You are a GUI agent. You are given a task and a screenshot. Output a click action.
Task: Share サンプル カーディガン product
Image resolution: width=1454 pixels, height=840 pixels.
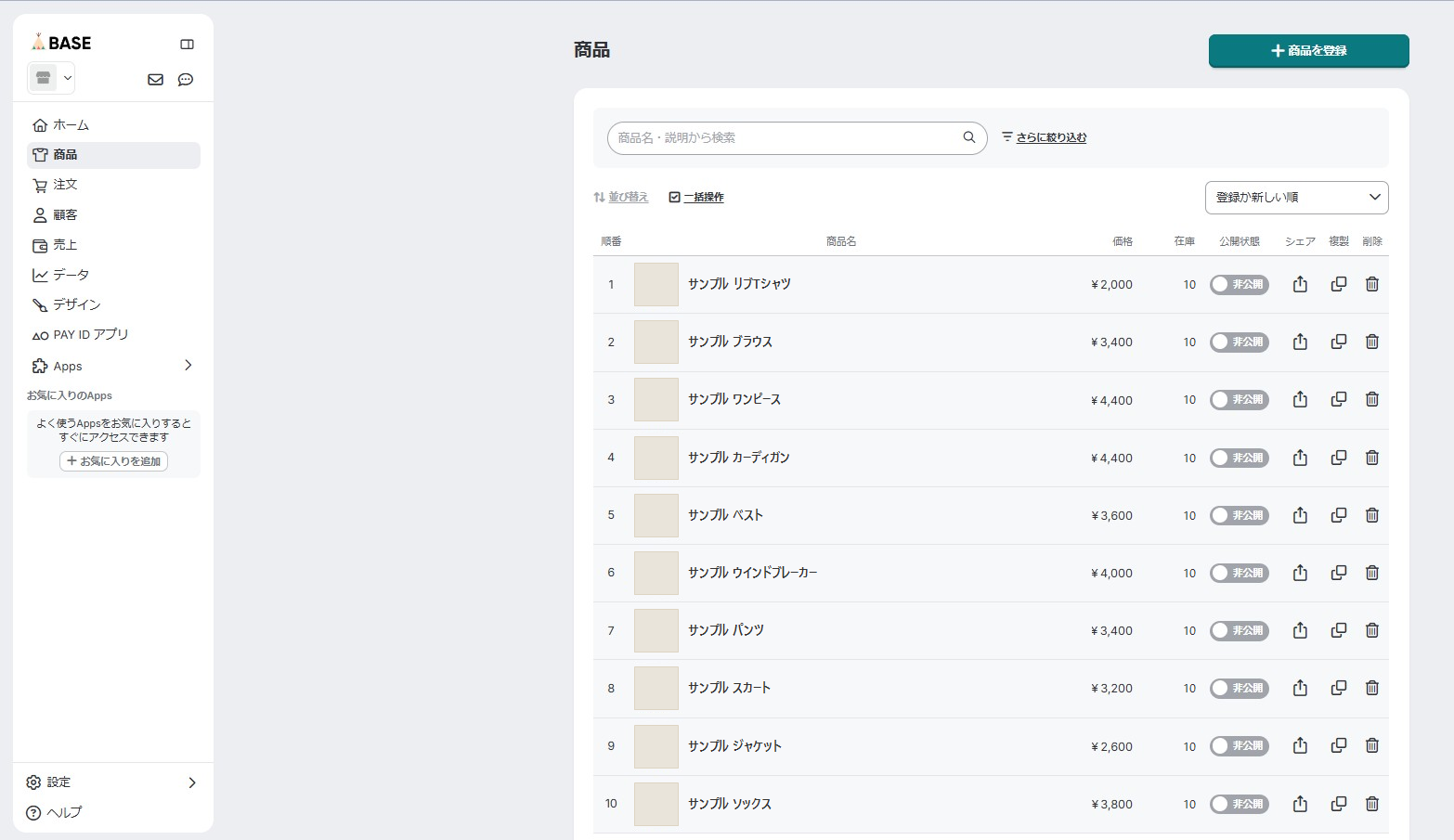(x=1300, y=458)
